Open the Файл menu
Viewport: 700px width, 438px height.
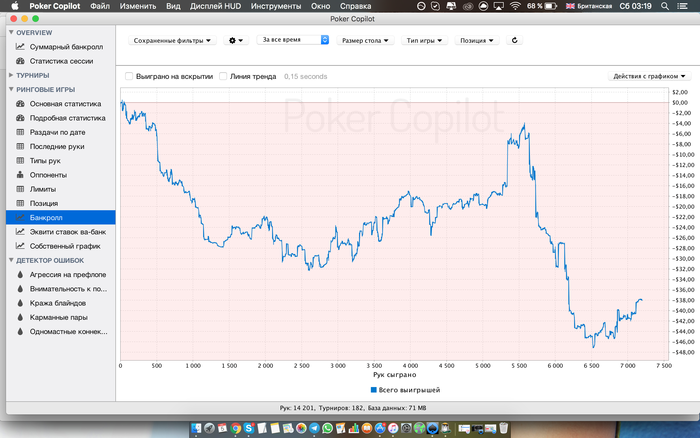coord(100,6)
